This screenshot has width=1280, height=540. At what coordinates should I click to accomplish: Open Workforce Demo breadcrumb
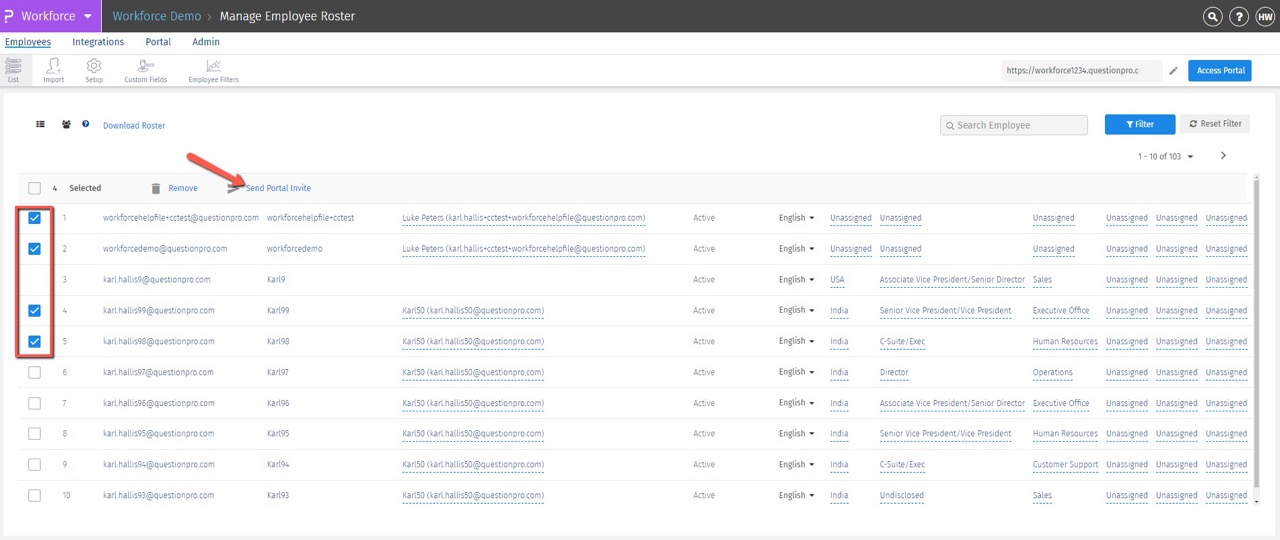pyautogui.click(x=156, y=16)
